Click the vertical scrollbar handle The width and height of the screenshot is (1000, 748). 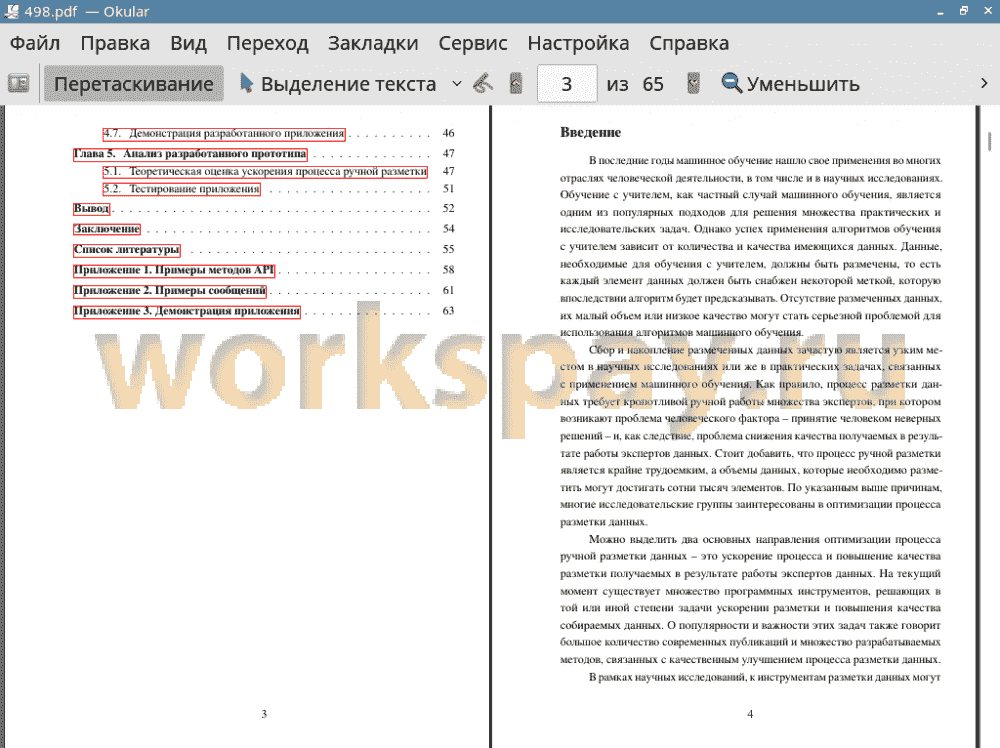pyautogui.click(x=989, y=141)
